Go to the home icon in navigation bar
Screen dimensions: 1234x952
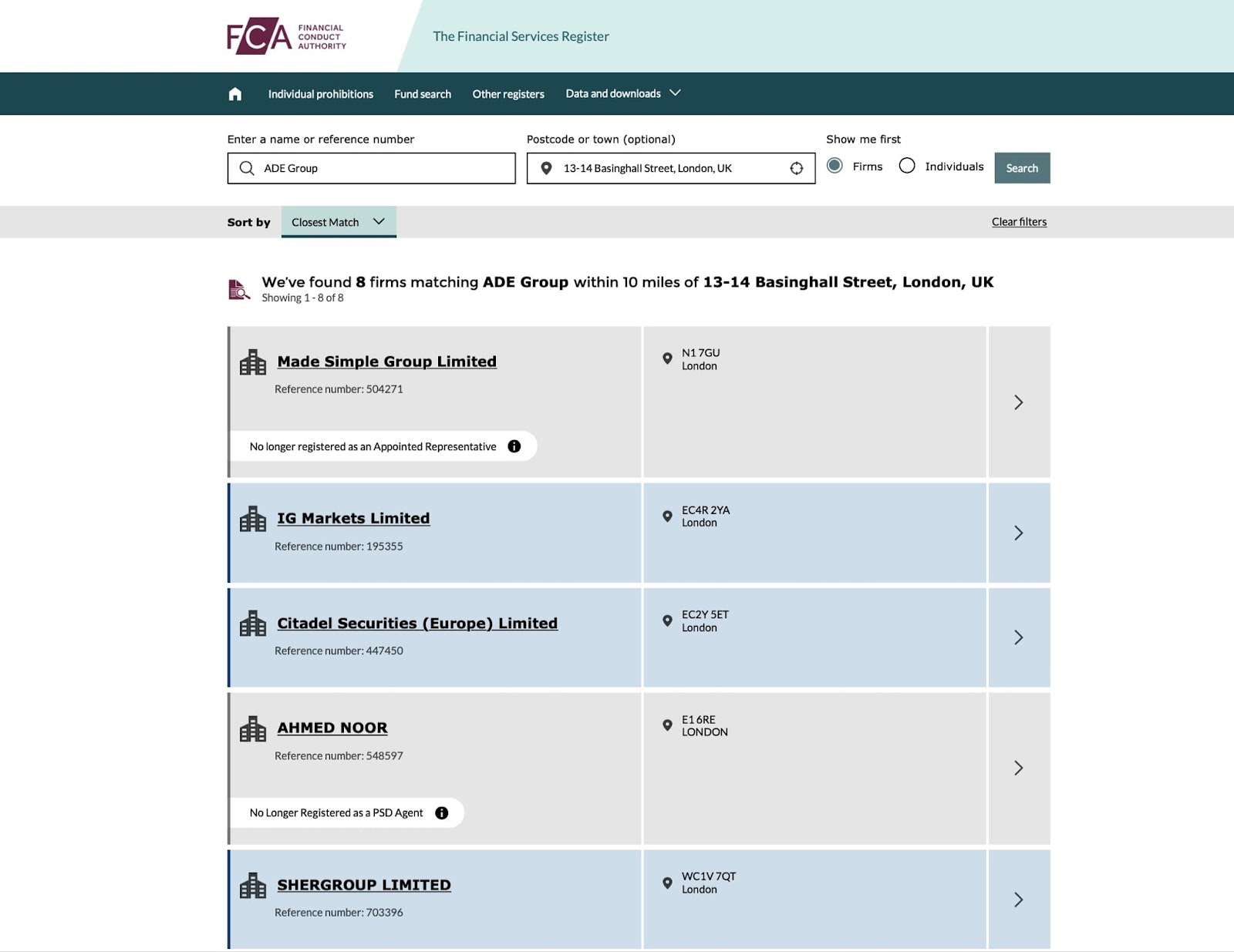click(235, 94)
